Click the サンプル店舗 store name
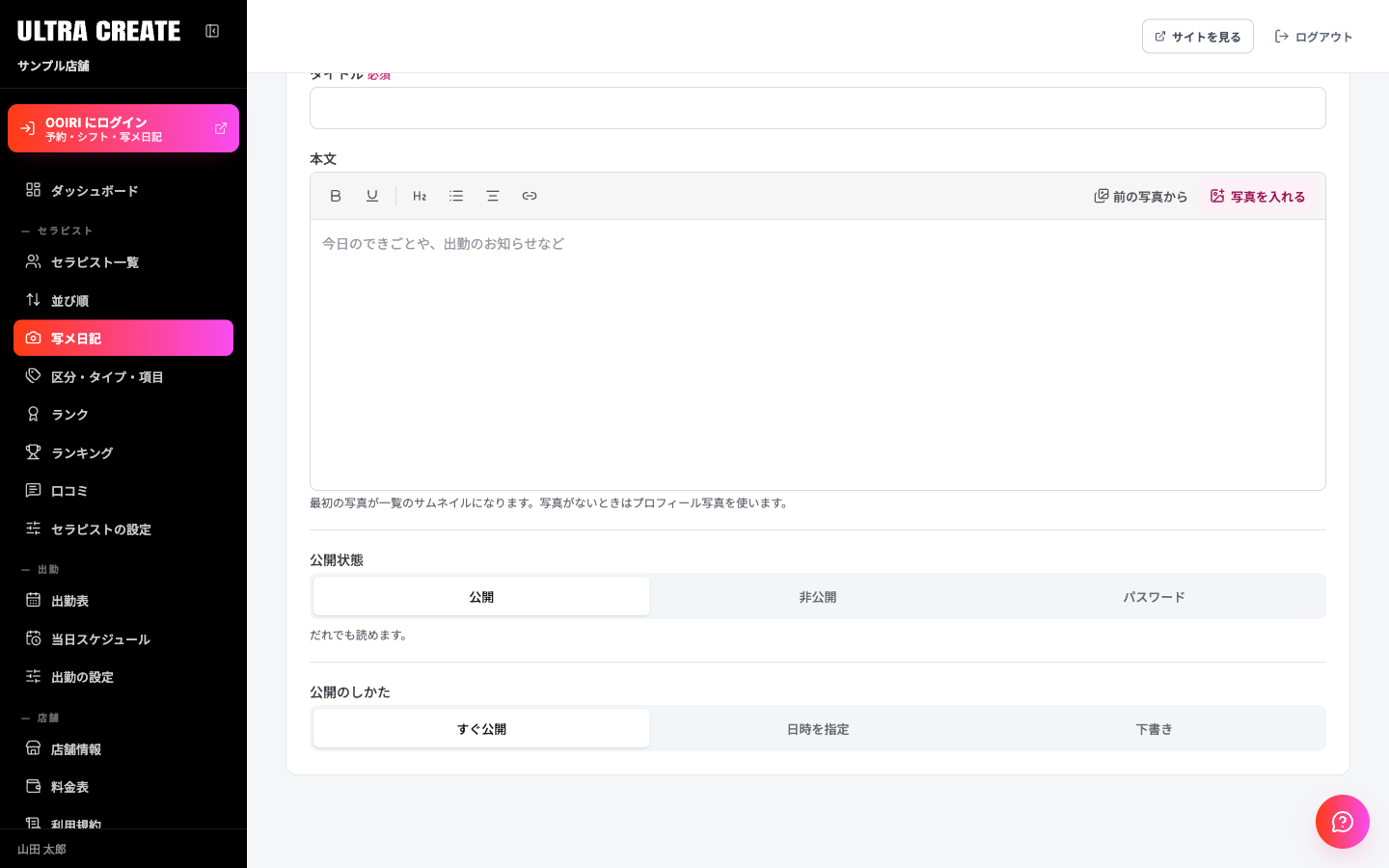 (53, 66)
